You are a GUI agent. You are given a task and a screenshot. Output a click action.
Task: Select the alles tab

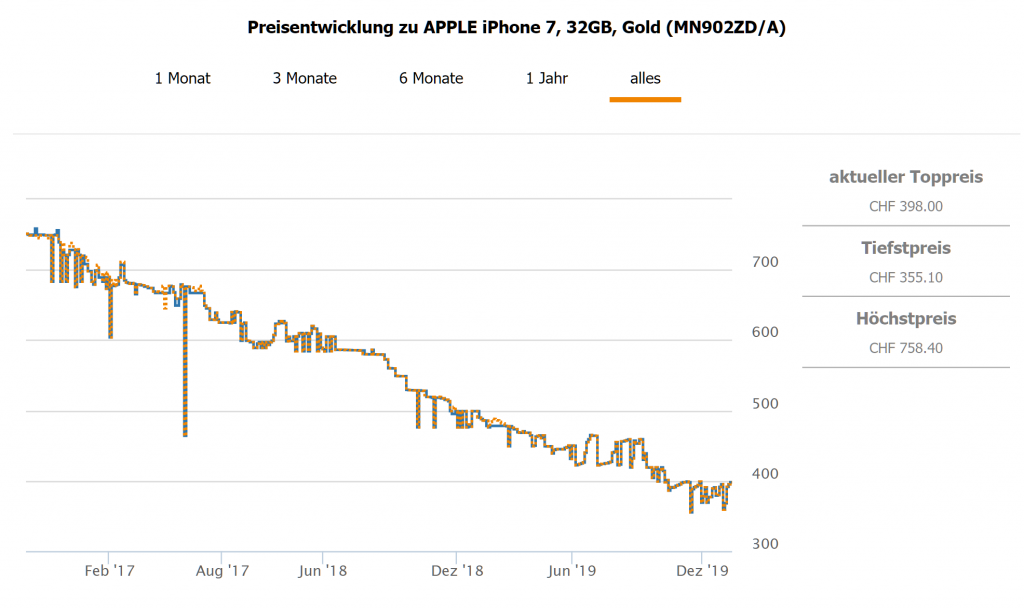click(x=645, y=78)
